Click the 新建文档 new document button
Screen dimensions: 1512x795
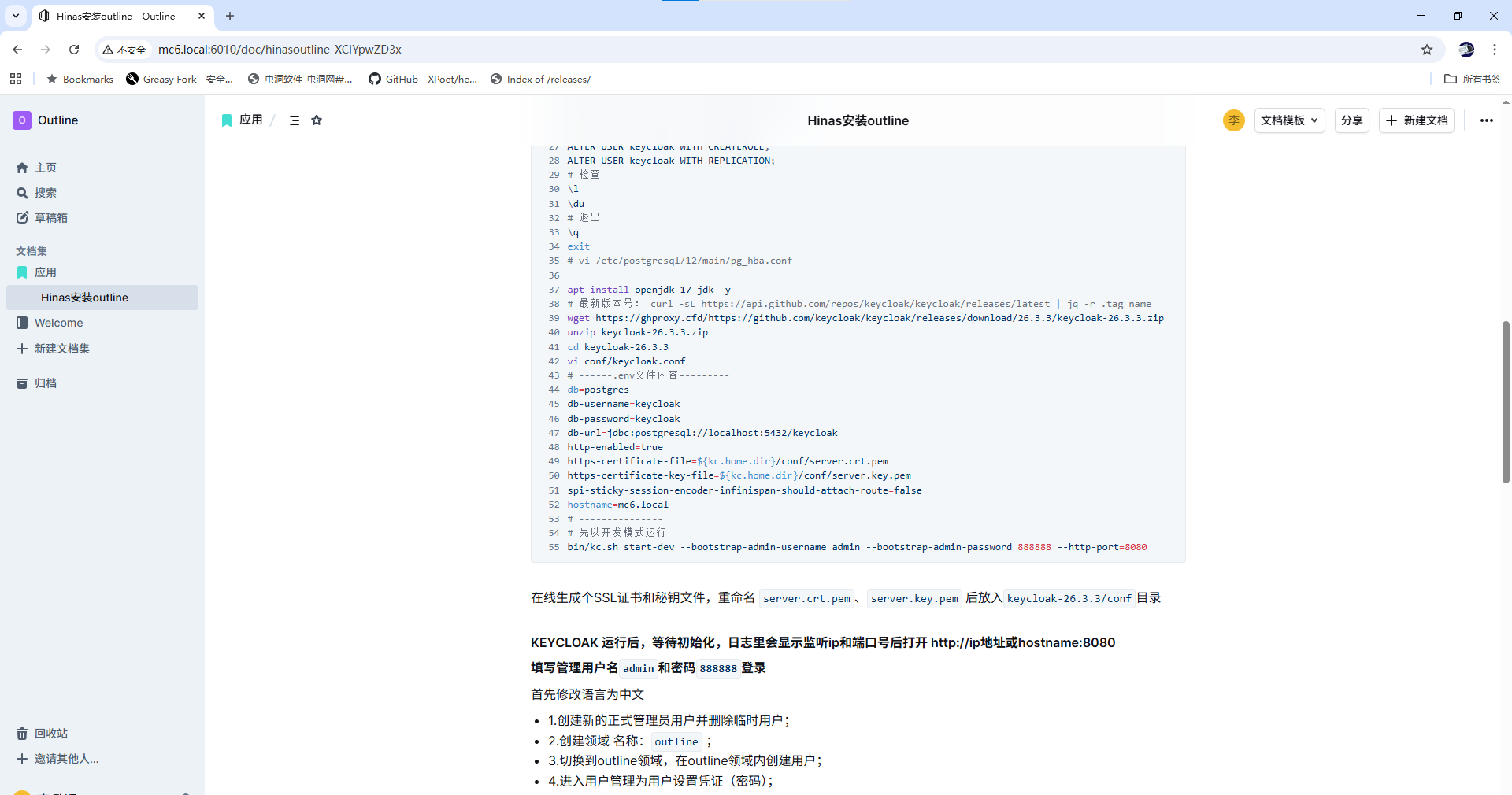point(1417,120)
